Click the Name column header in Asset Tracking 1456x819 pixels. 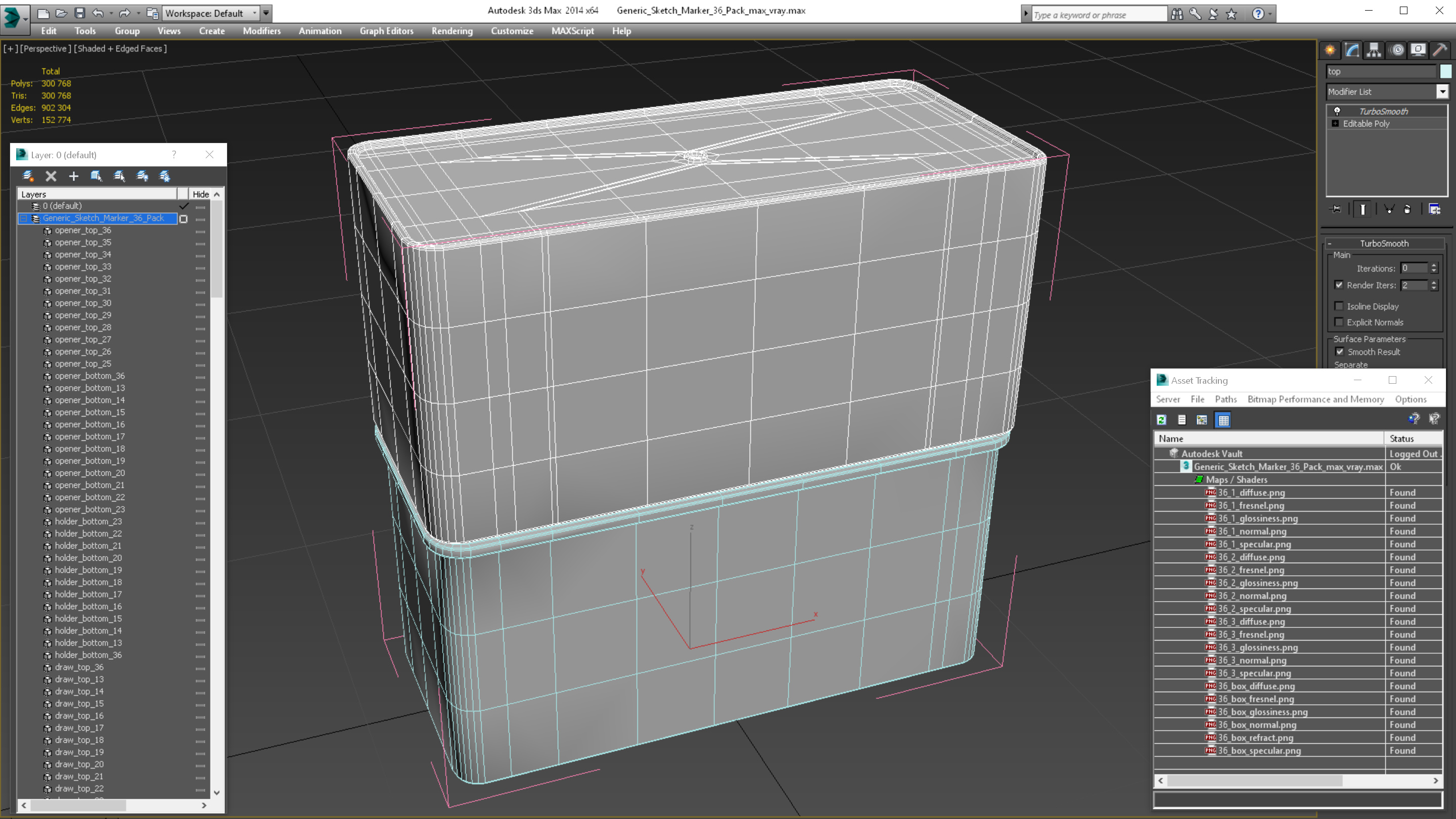[1268, 439]
